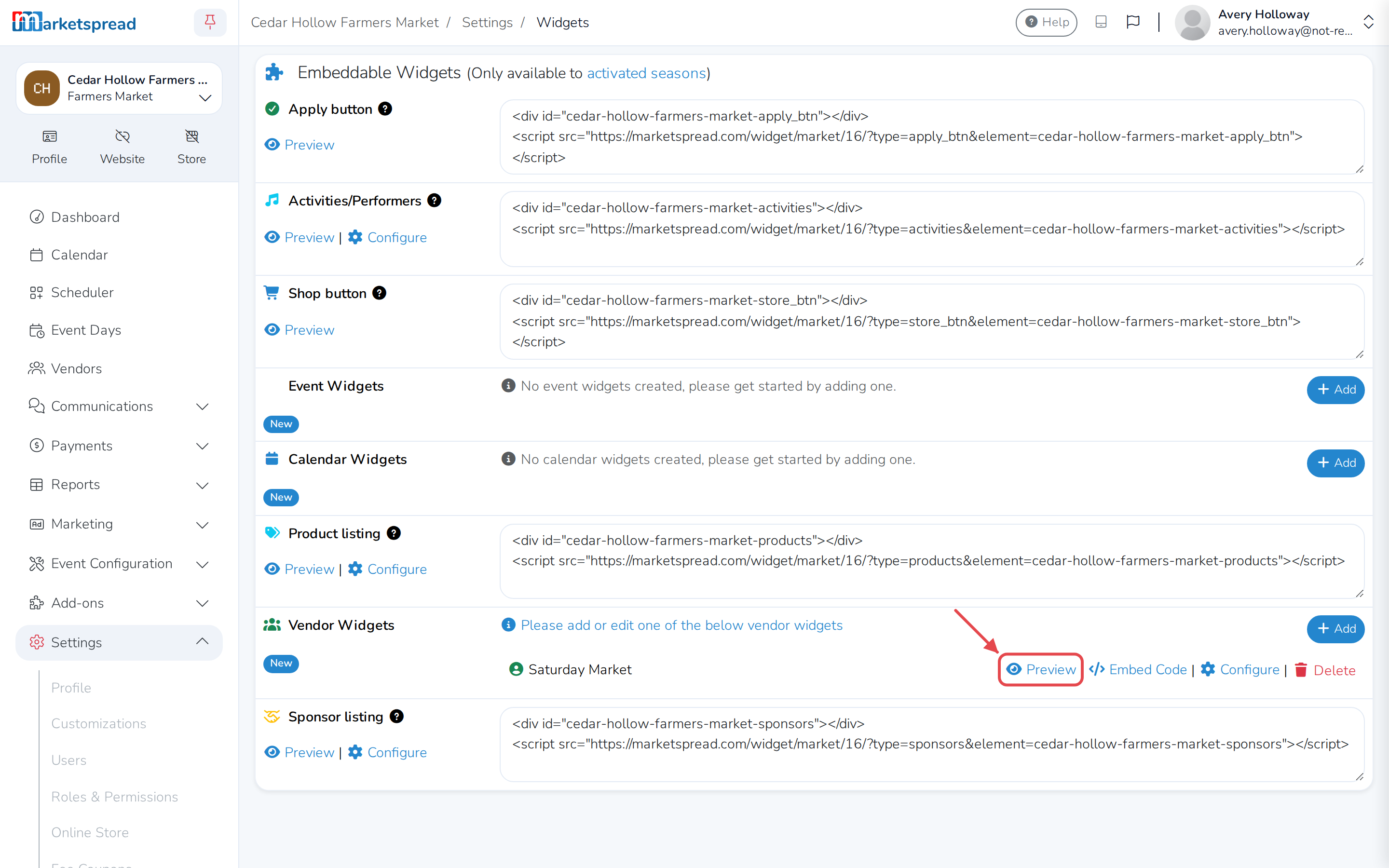Expand the Add-ons menu

coord(119,603)
